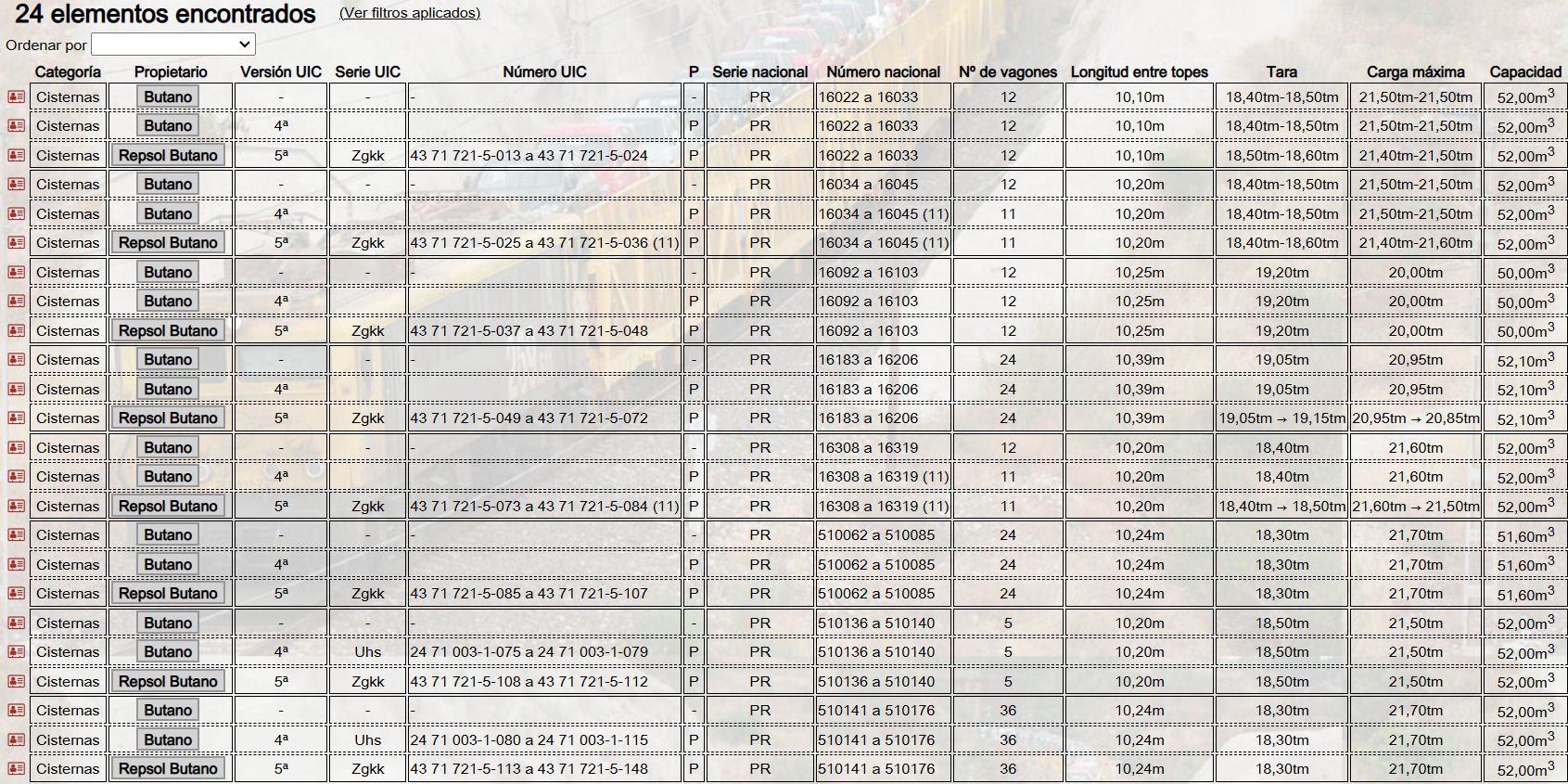Click Repsol Butano button in 43 71 721-5-073 row

point(168,506)
